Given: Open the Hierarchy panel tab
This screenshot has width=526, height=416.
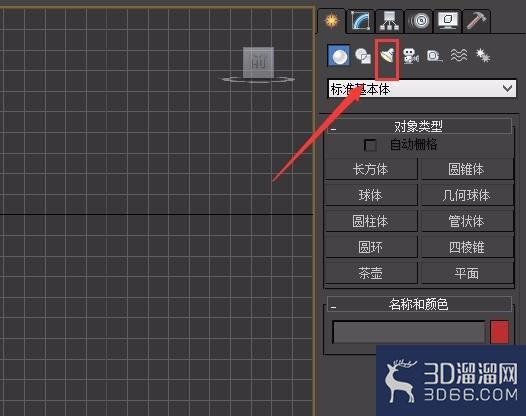Looking at the screenshot, I should coord(389,21).
